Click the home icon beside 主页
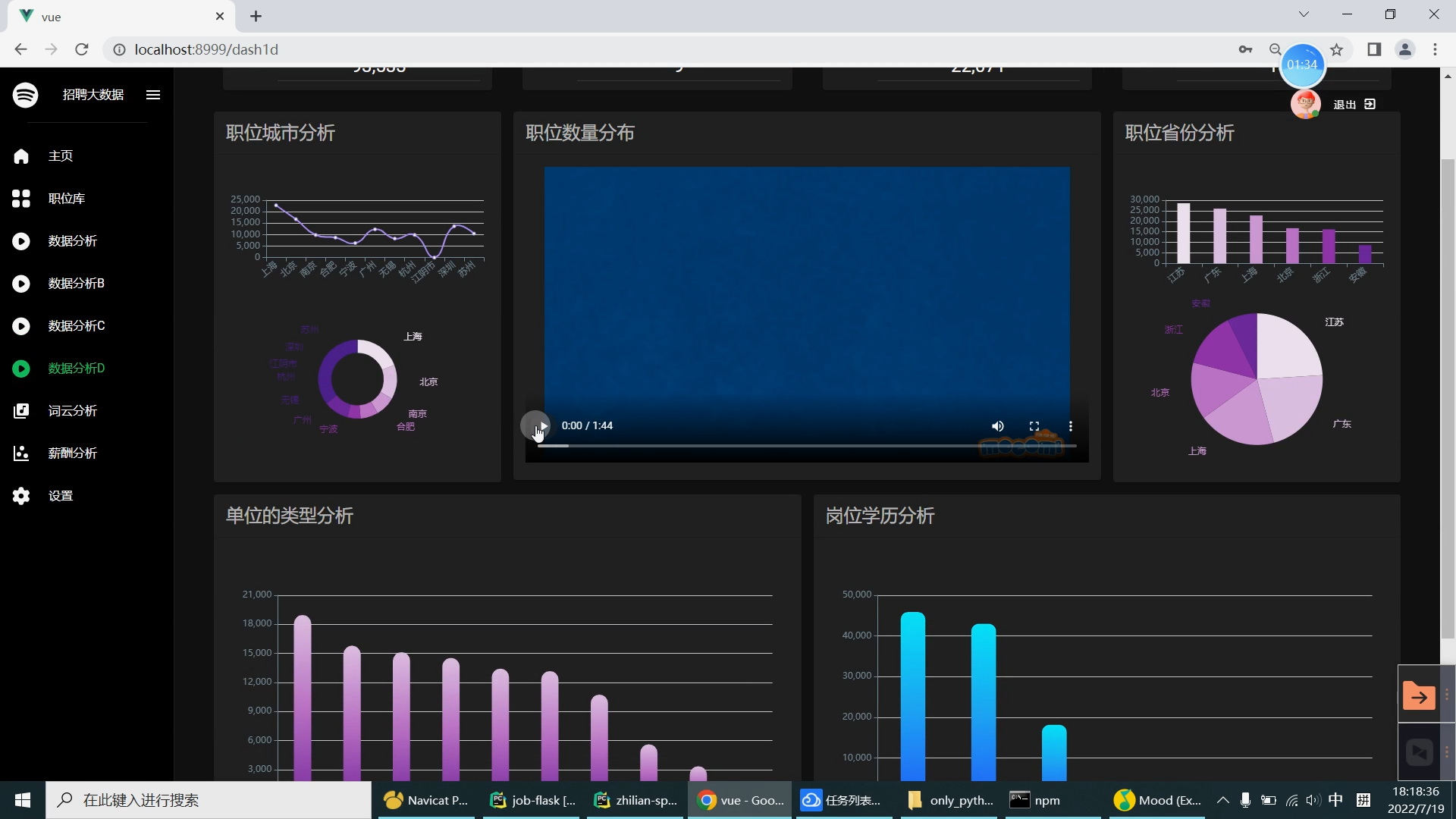 21,156
